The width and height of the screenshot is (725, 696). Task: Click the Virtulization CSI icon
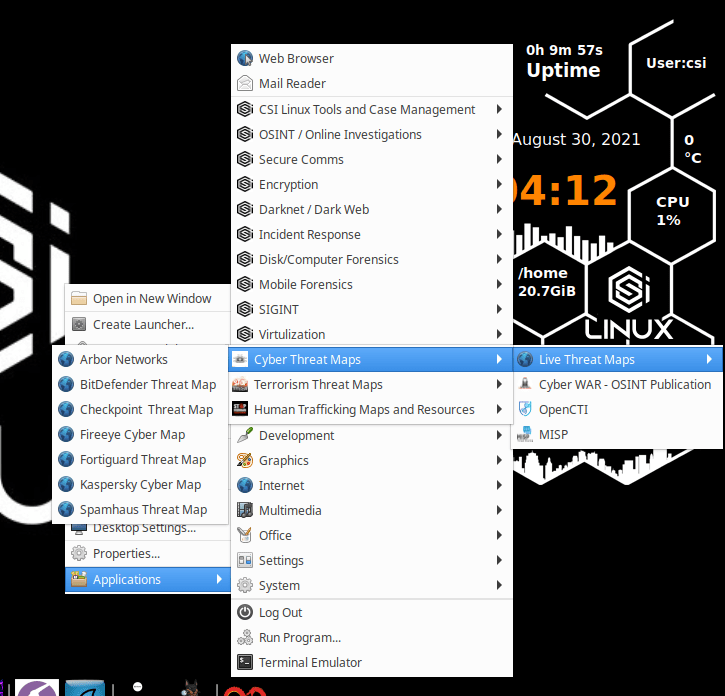click(x=245, y=334)
